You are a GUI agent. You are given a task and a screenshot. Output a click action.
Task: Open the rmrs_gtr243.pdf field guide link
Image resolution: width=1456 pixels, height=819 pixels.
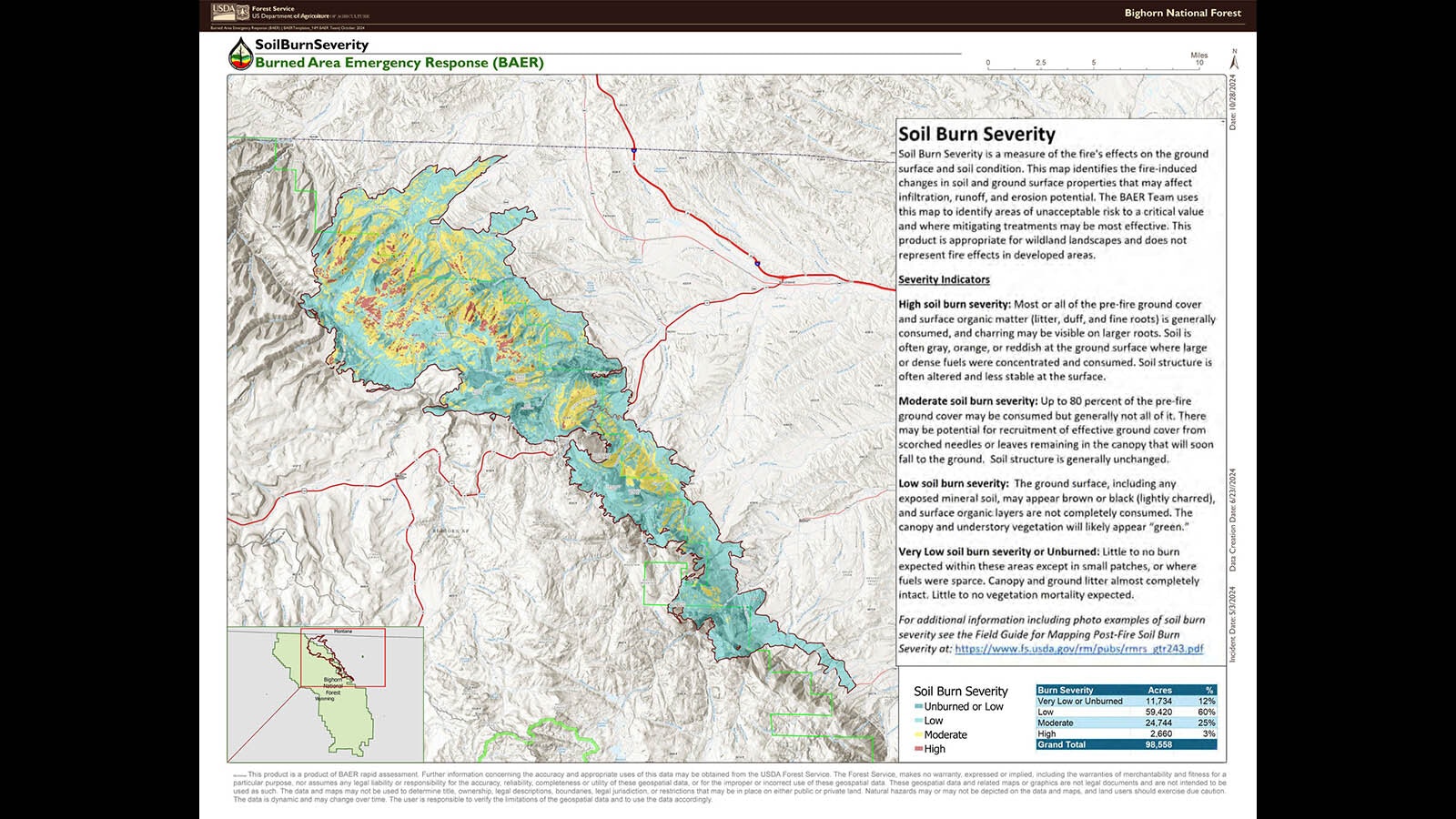click(x=1078, y=649)
